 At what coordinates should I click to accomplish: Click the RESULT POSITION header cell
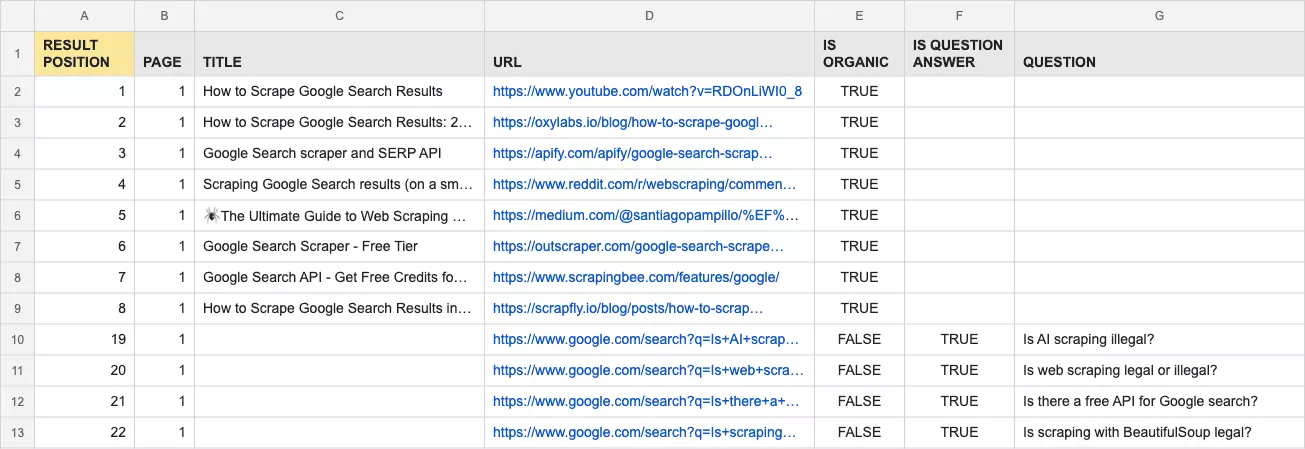[x=84, y=53]
